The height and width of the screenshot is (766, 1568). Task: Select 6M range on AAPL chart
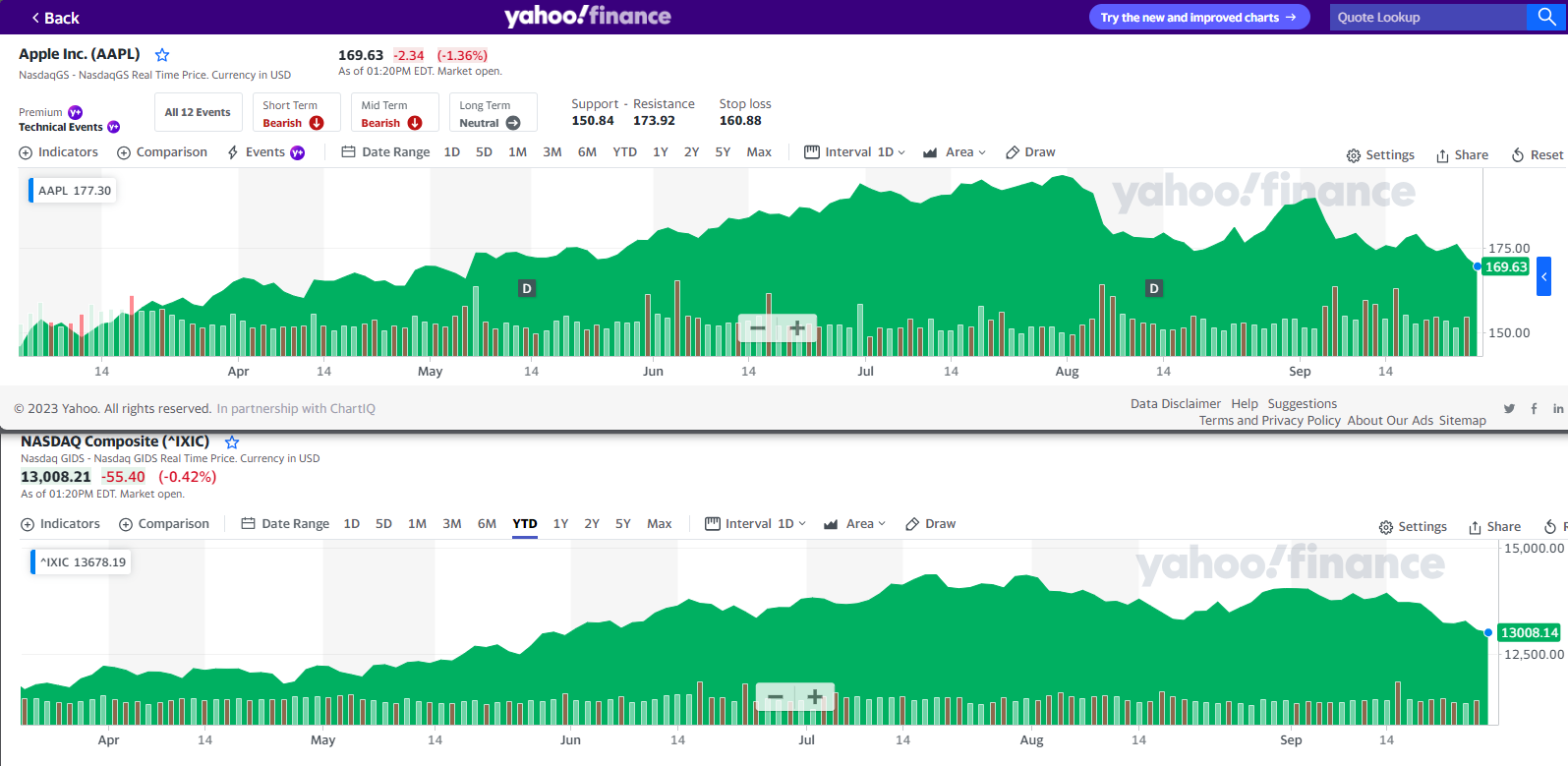(587, 152)
